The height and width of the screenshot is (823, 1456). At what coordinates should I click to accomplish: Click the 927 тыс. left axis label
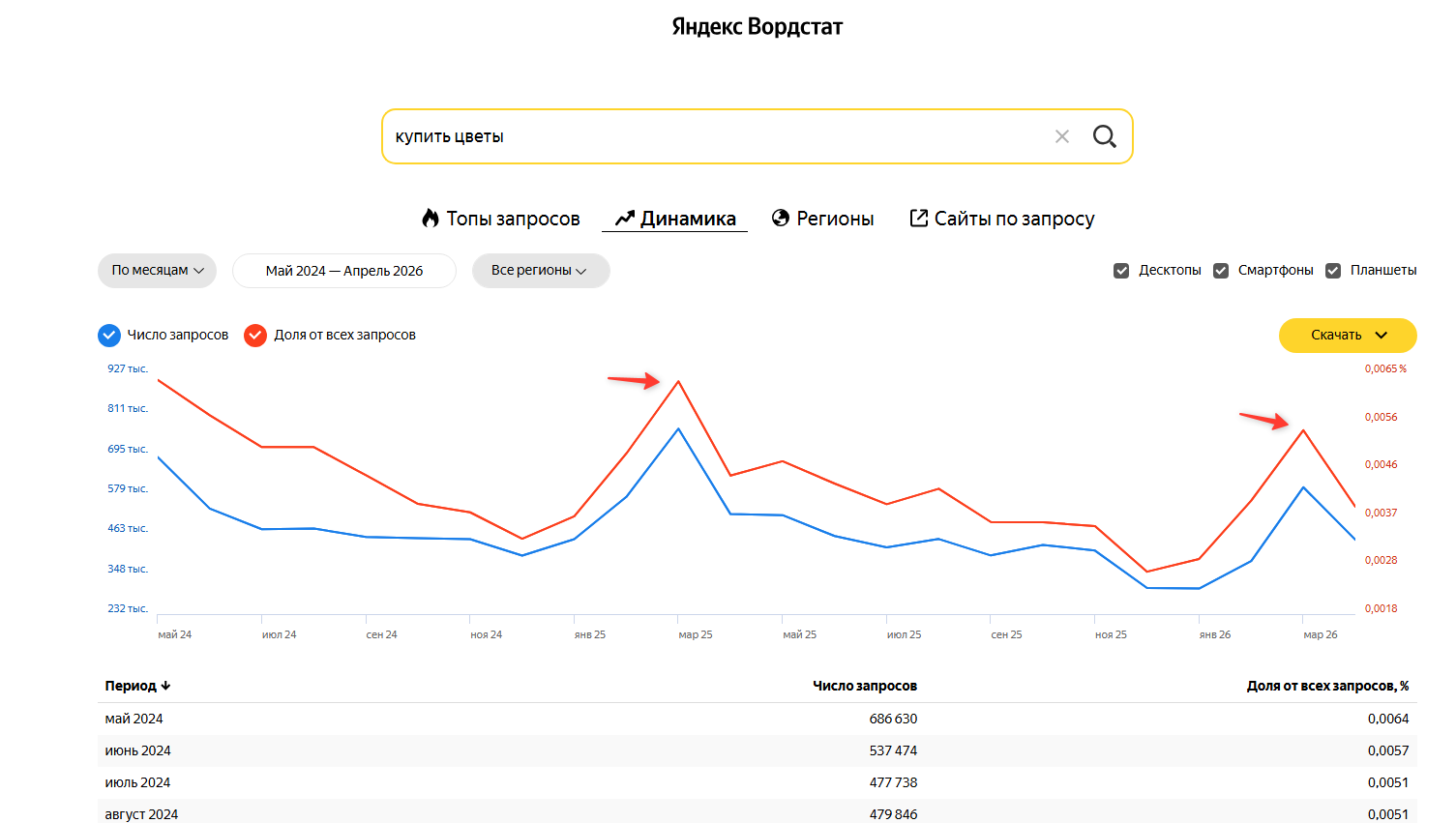128,368
